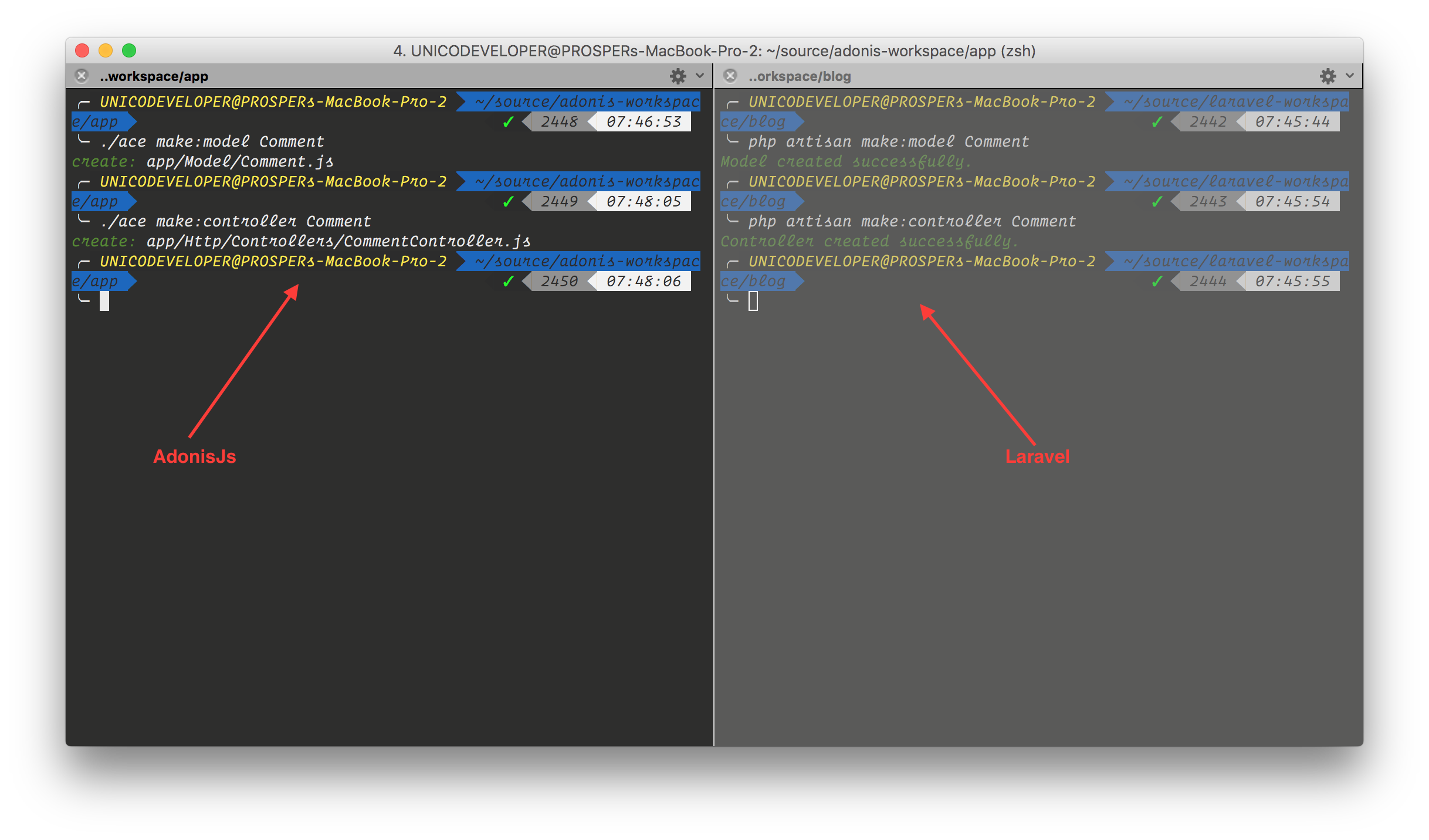The width and height of the screenshot is (1429, 840).
Task: Open gear settings in right pane
Action: click(x=1328, y=76)
